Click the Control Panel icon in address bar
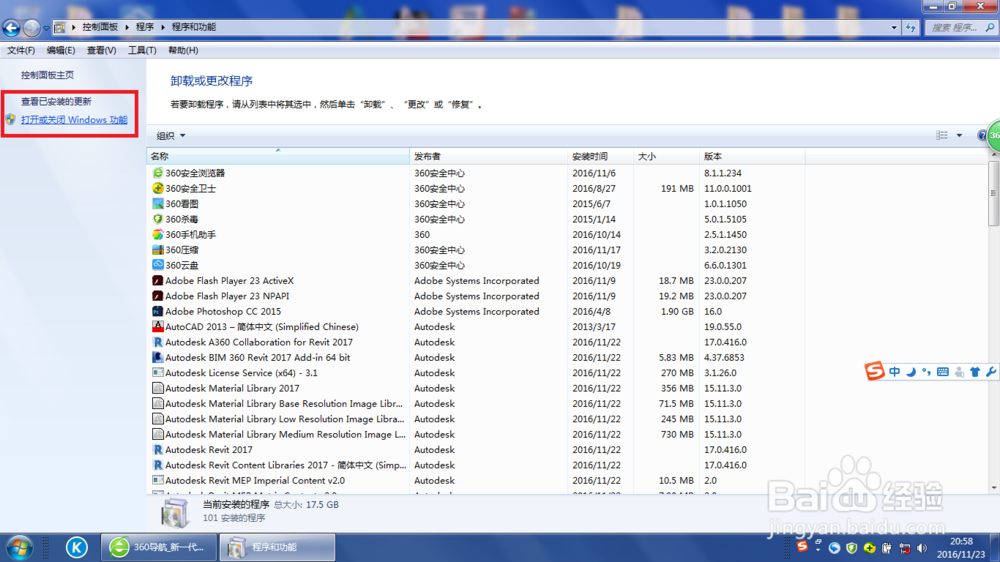 coord(60,27)
